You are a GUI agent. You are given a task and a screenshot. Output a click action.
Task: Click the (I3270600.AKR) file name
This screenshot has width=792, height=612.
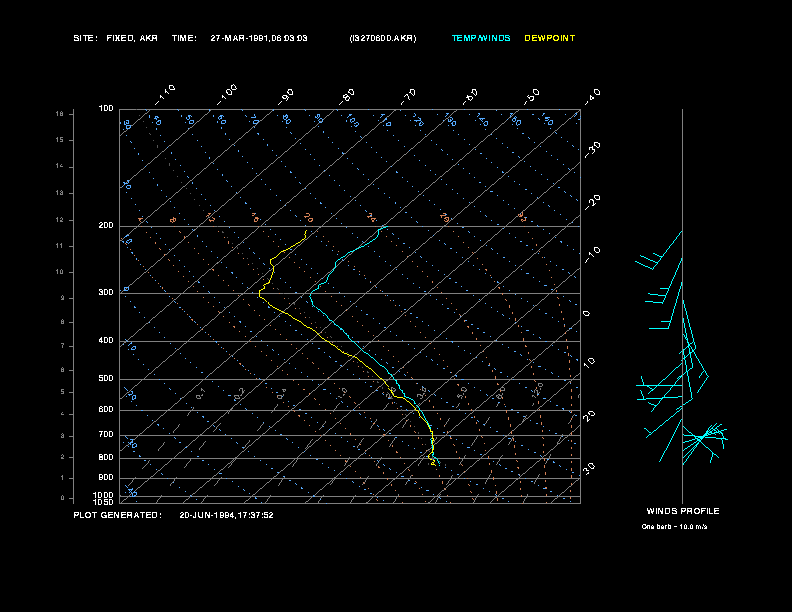(383, 38)
